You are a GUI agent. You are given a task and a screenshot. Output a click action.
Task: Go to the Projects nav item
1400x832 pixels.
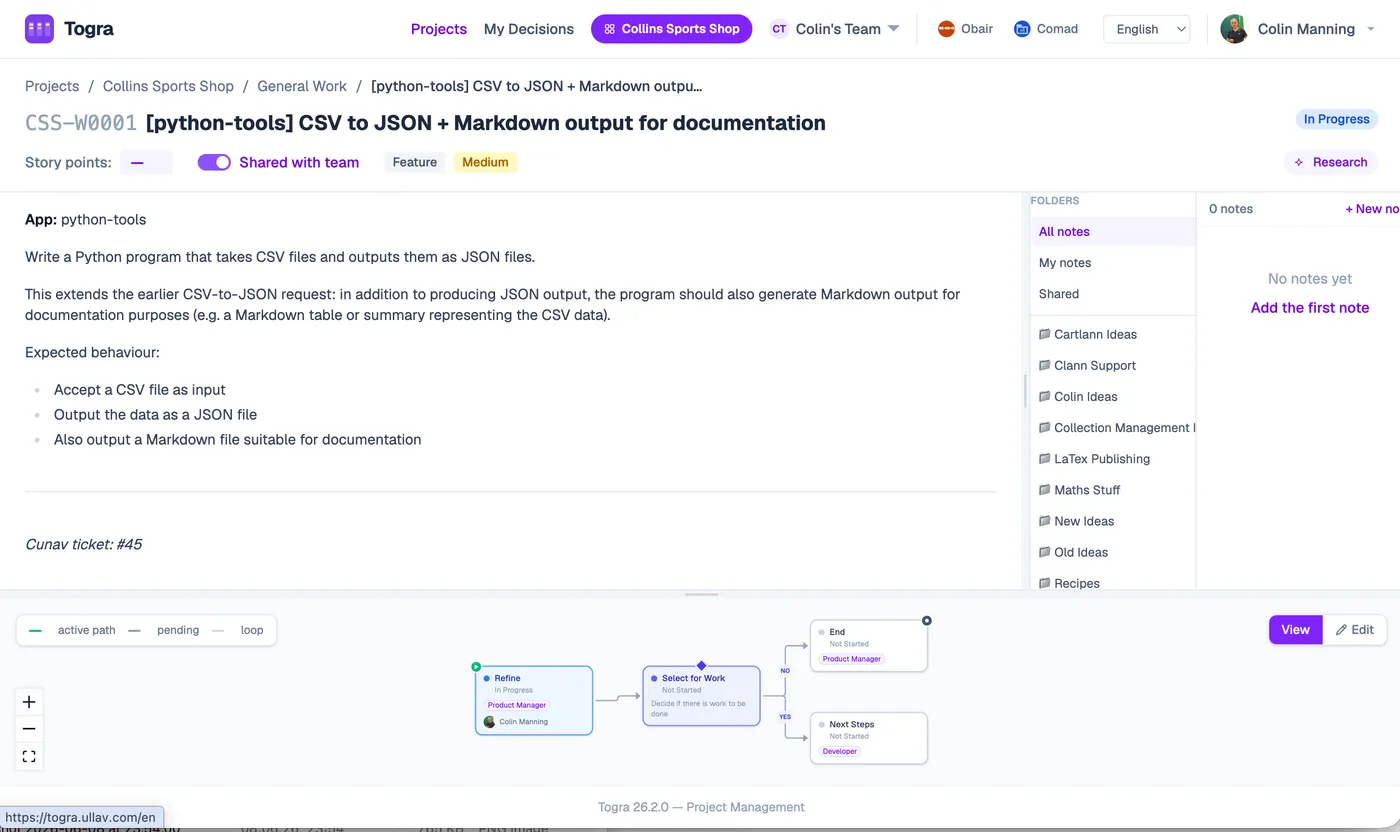click(x=439, y=29)
